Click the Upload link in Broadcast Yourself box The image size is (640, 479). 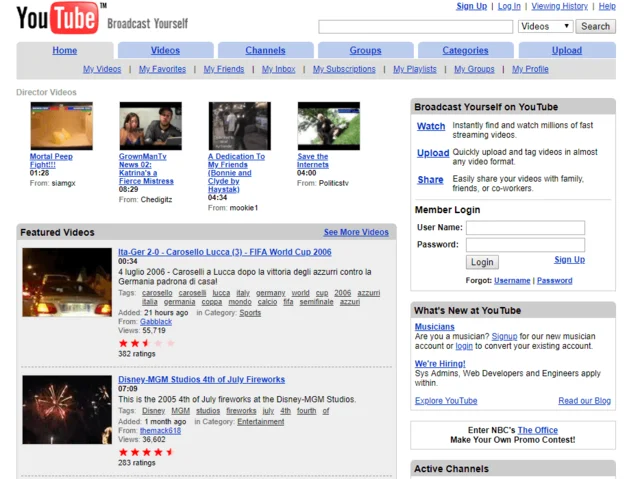coord(433,153)
